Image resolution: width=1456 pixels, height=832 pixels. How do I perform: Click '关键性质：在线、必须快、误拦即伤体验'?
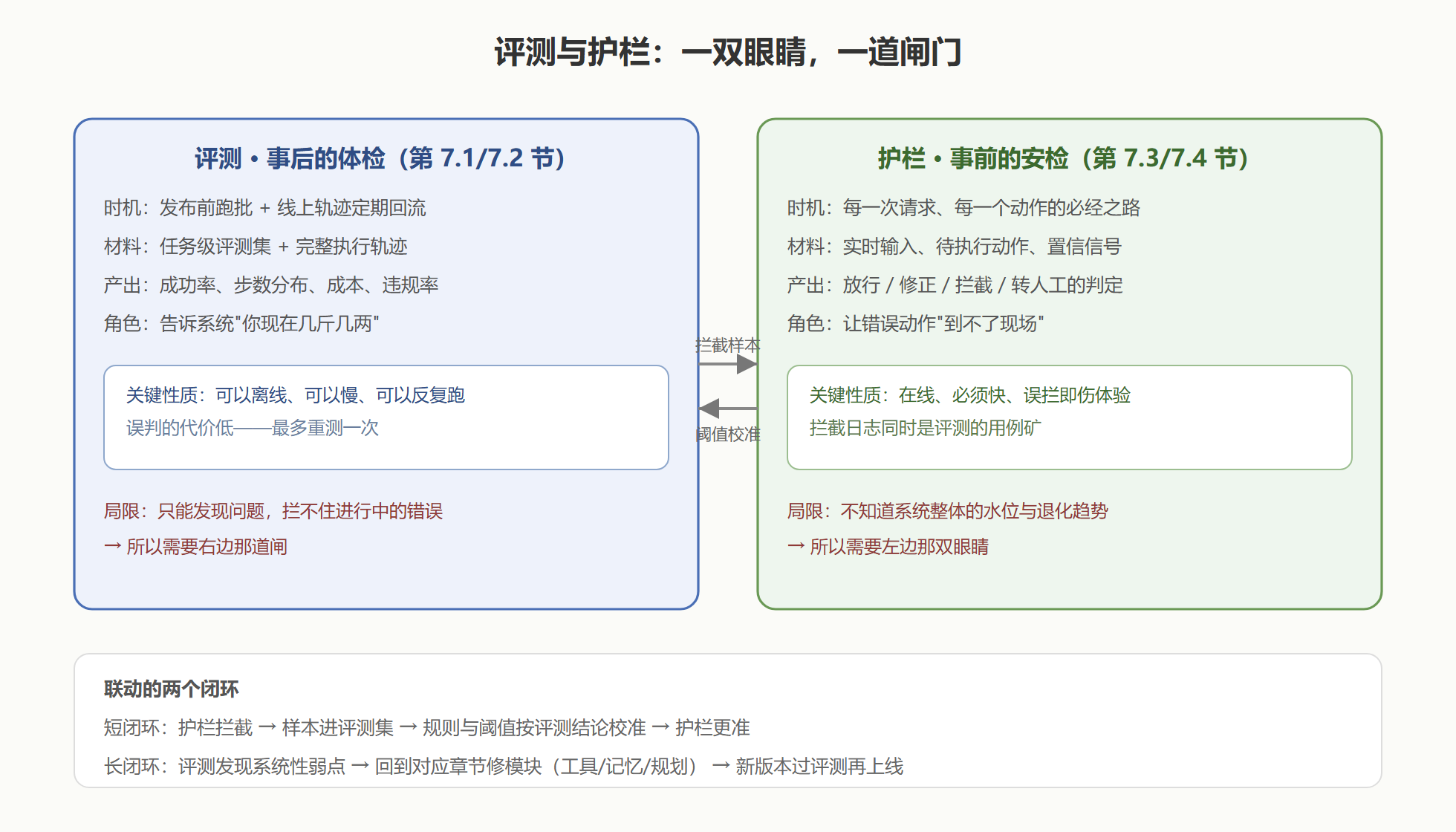pos(970,395)
